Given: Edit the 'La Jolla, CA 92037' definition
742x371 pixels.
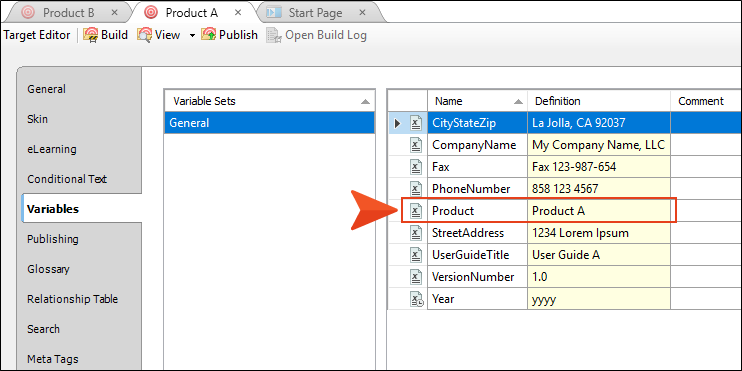Looking at the screenshot, I should point(599,124).
